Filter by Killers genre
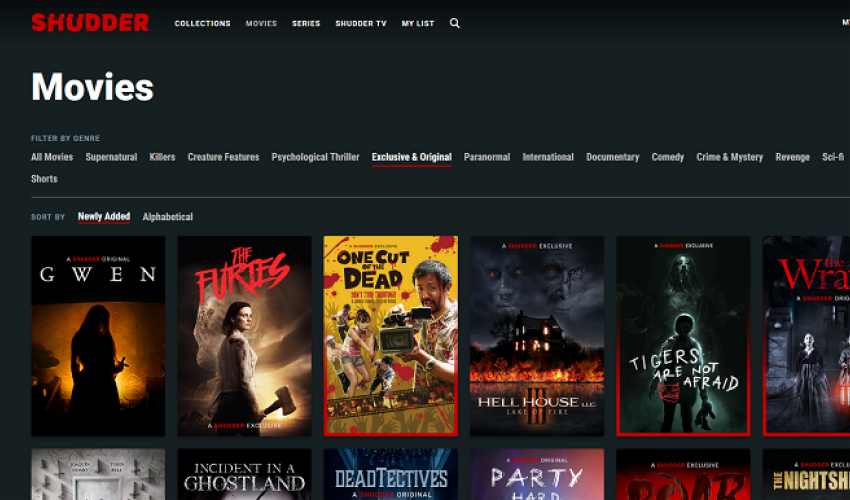The width and height of the screenshot is (850, 500). click(162, 157)
